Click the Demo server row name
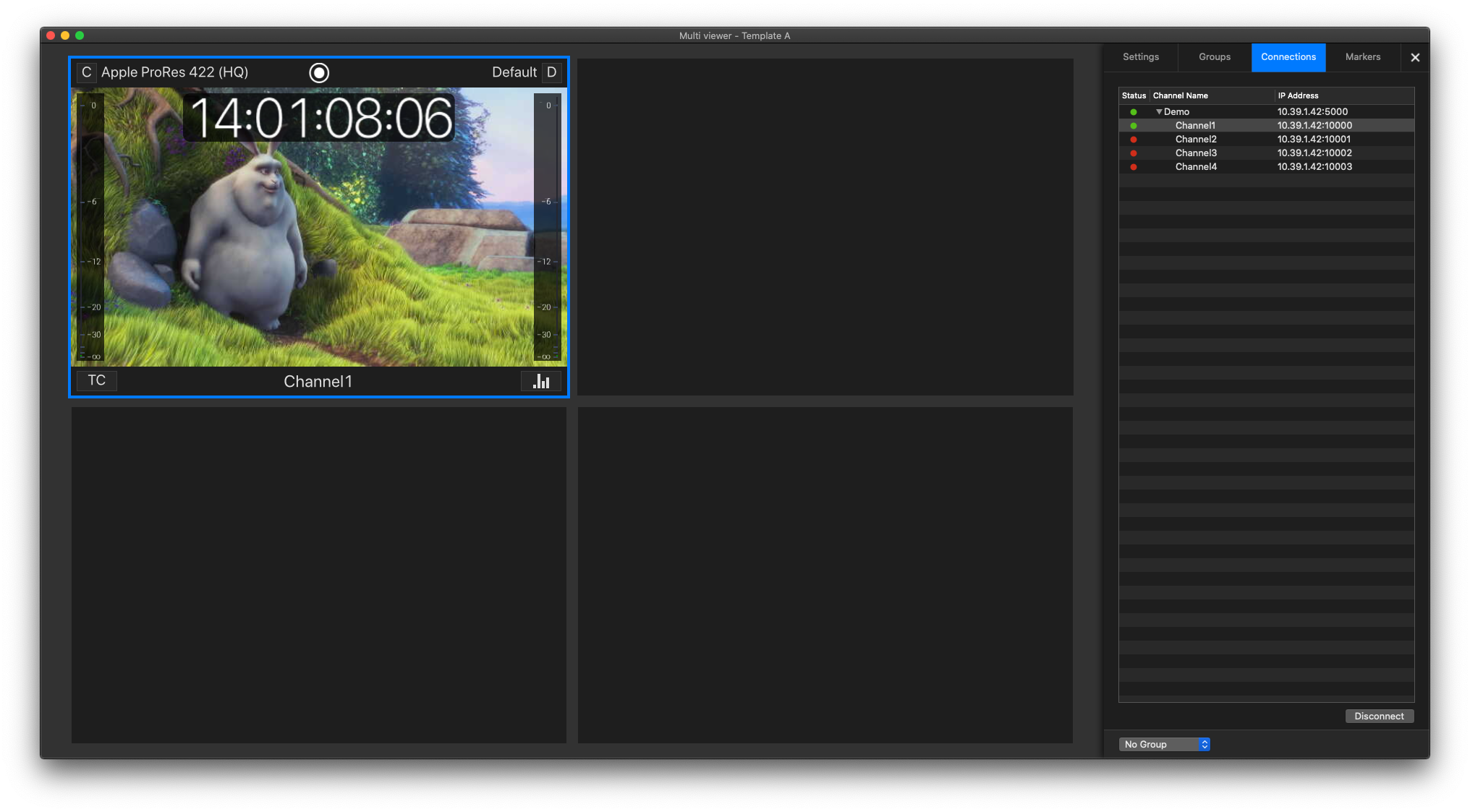 [1176, 112]
